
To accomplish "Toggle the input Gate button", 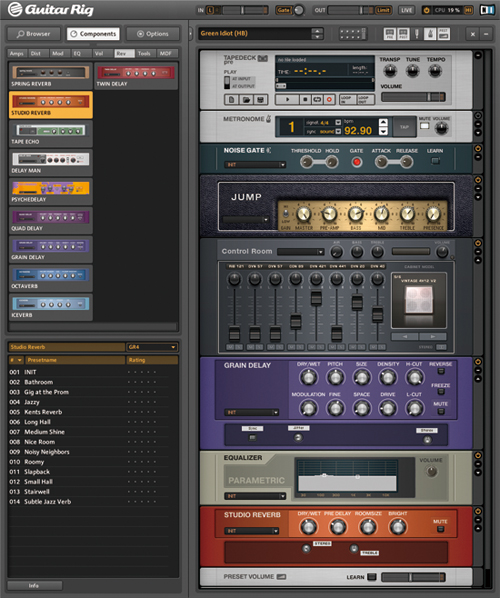I will [283, 10].
